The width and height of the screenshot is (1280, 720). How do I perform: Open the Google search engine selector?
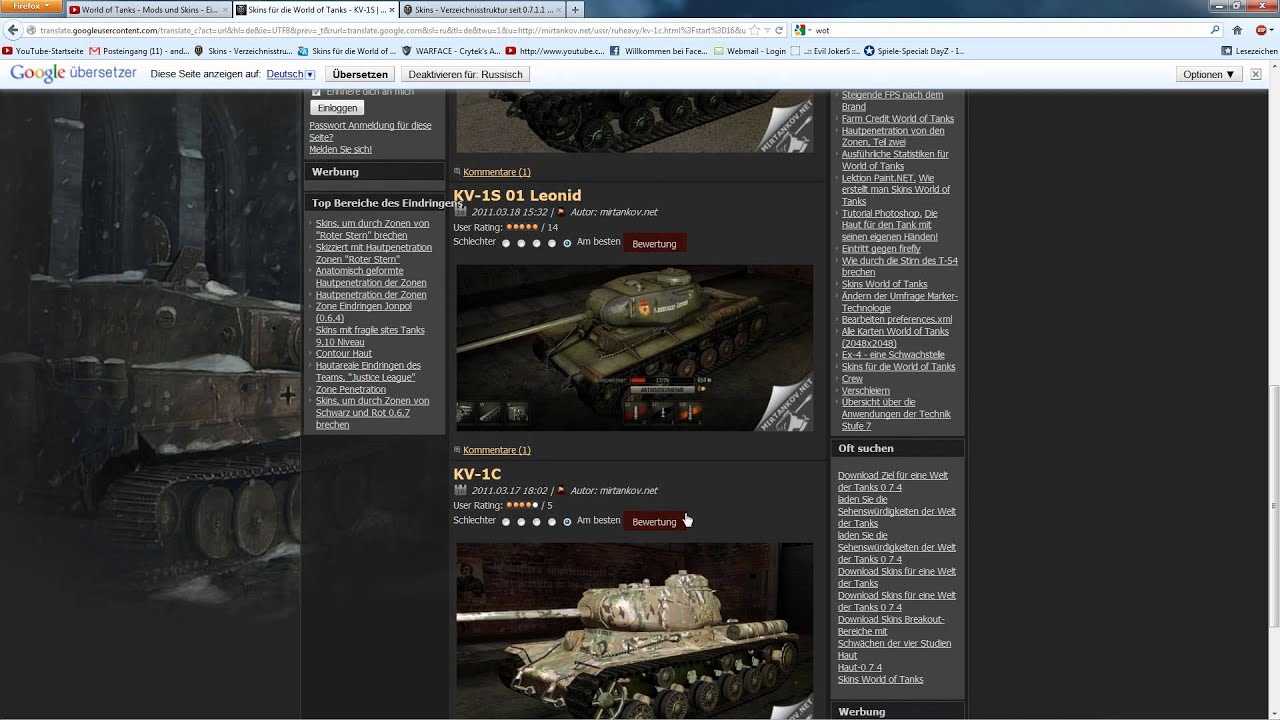(x=802, y=30)
